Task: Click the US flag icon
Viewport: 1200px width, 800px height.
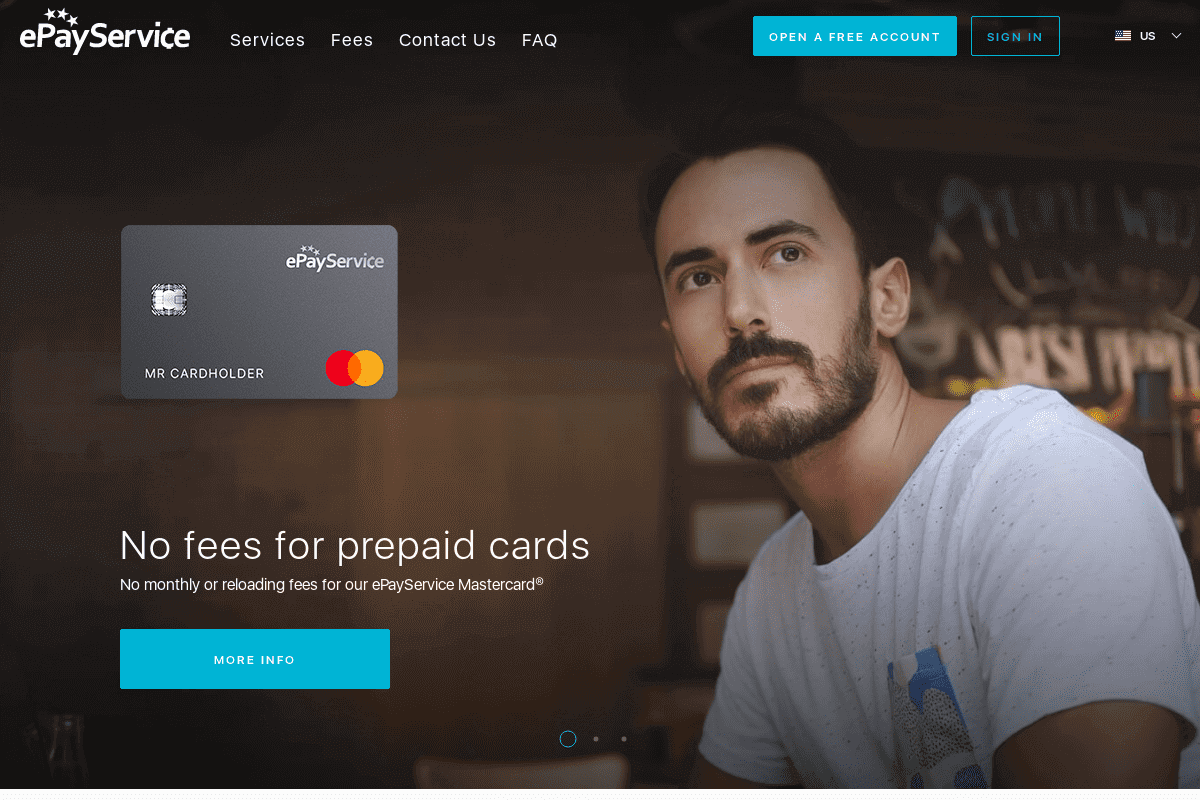Action: pyautogui.click(x=1123, y=36)
